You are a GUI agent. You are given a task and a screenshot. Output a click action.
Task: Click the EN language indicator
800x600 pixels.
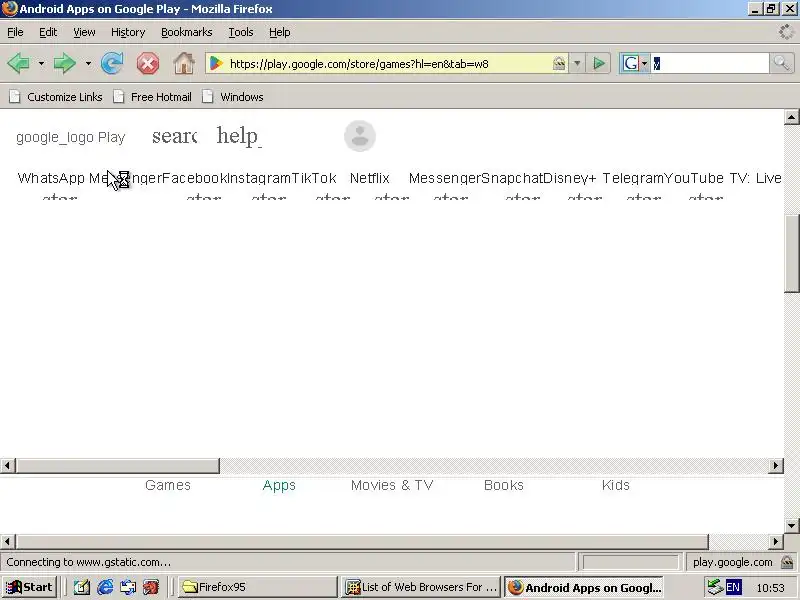[733, 587]
